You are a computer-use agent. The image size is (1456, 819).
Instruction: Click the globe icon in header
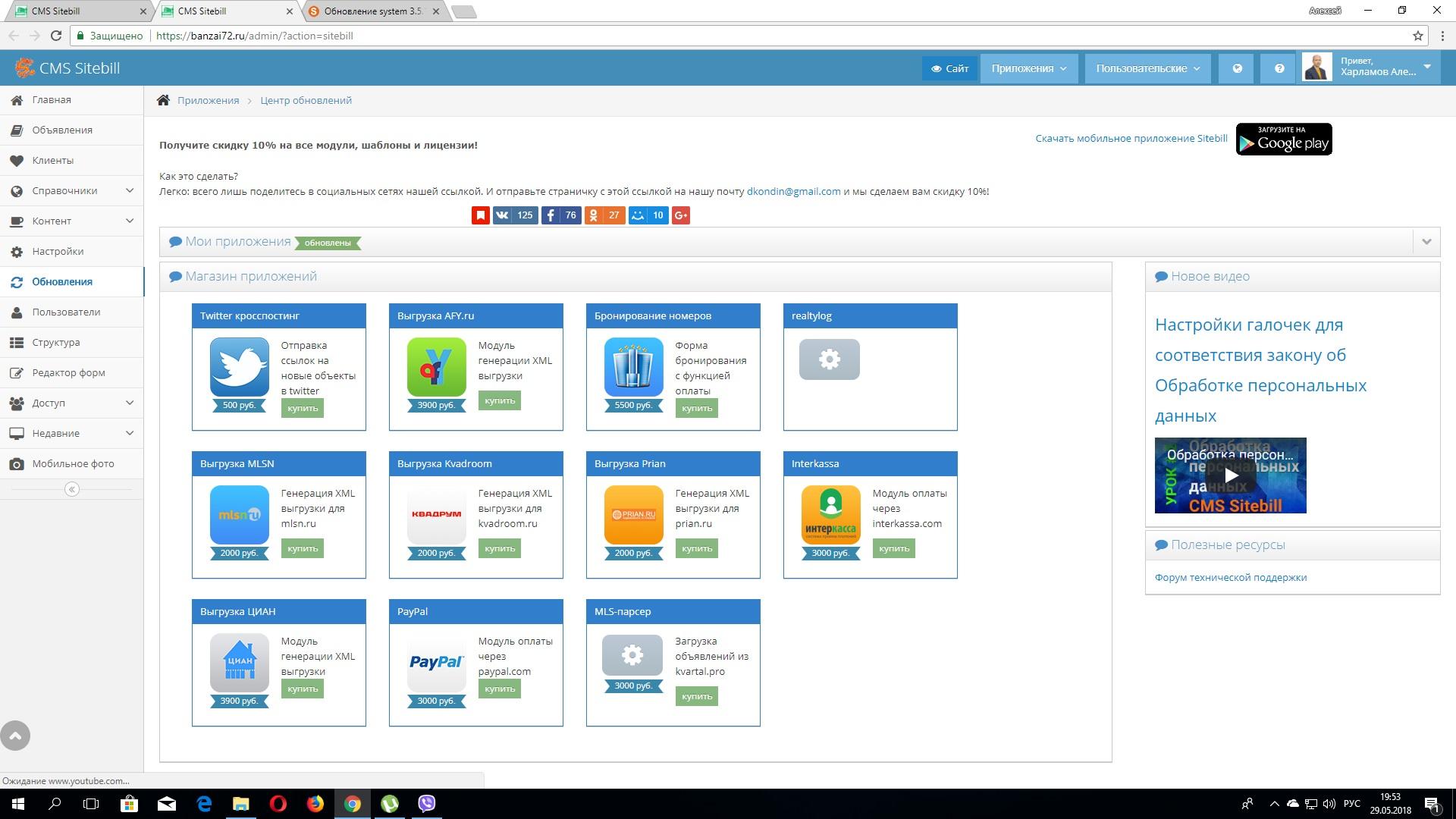1238,68
